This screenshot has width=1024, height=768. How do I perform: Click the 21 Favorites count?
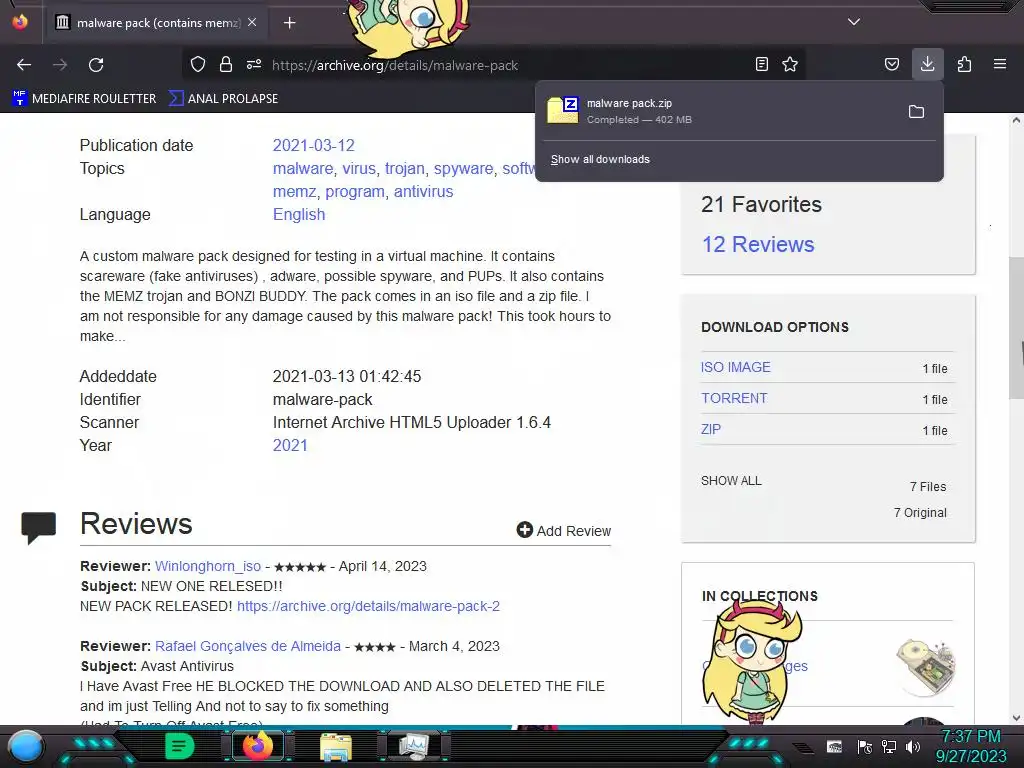(761, 204)
